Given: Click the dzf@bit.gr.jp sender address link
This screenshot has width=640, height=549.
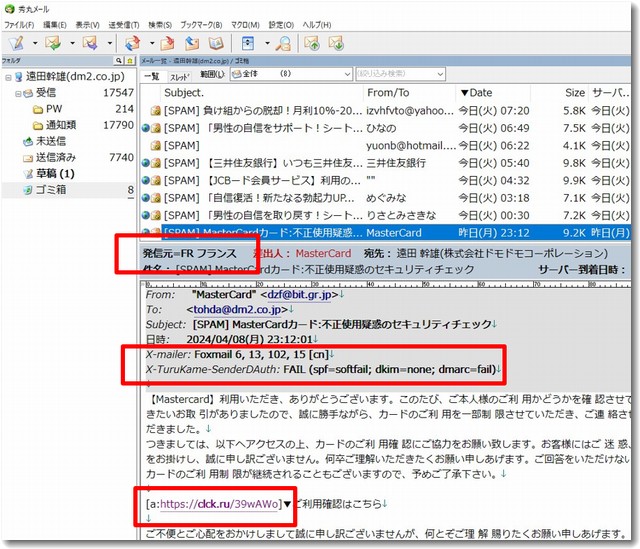Looking at the screenshot, I should click(x=299, y=294).
